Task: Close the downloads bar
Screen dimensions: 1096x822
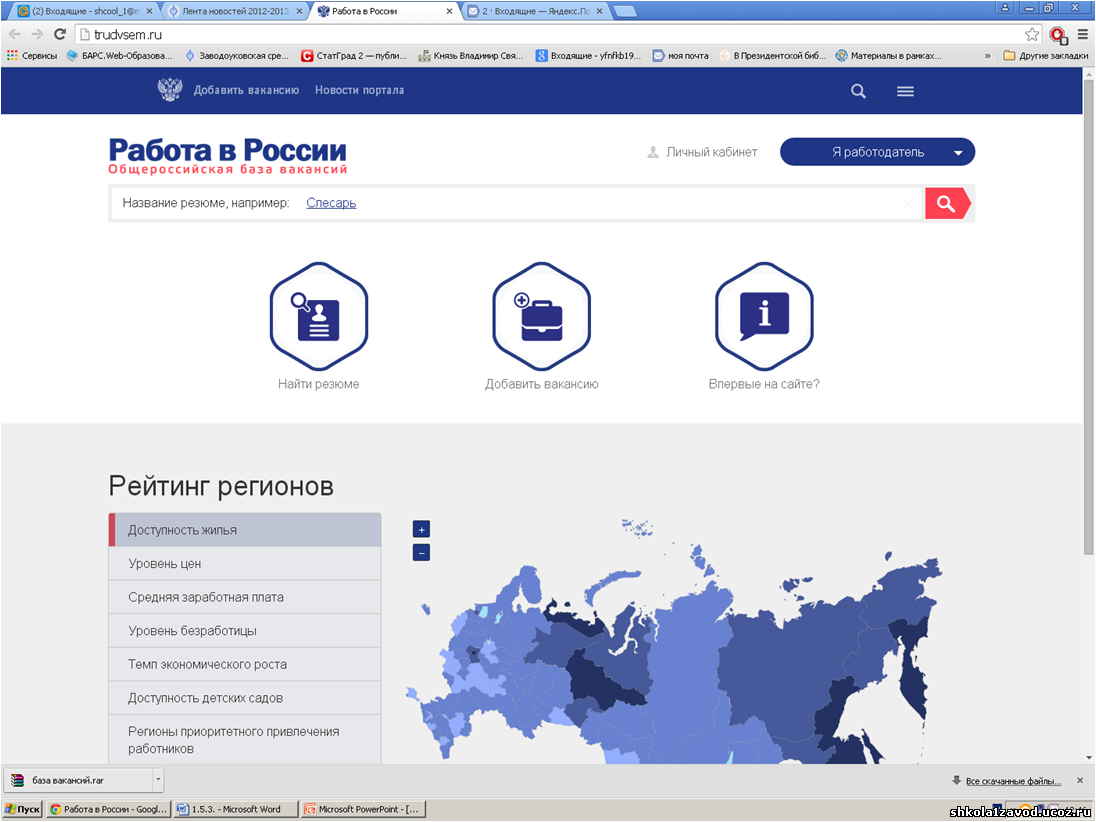Action: coord(1081,780)
